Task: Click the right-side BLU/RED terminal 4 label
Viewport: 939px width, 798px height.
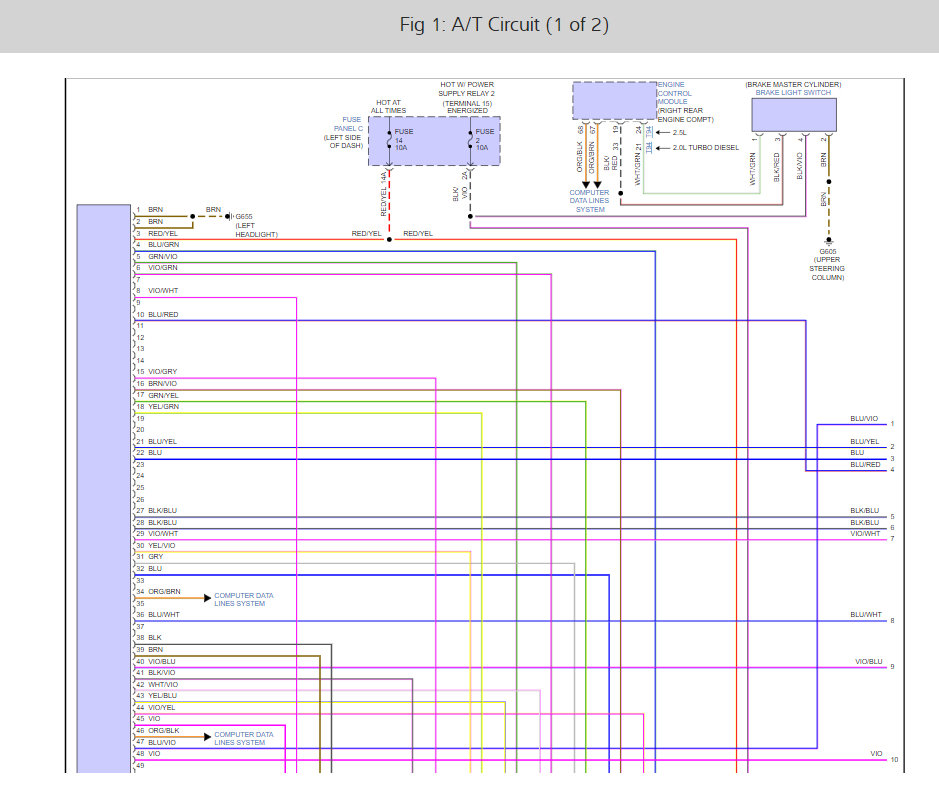Action: [865, 465]
